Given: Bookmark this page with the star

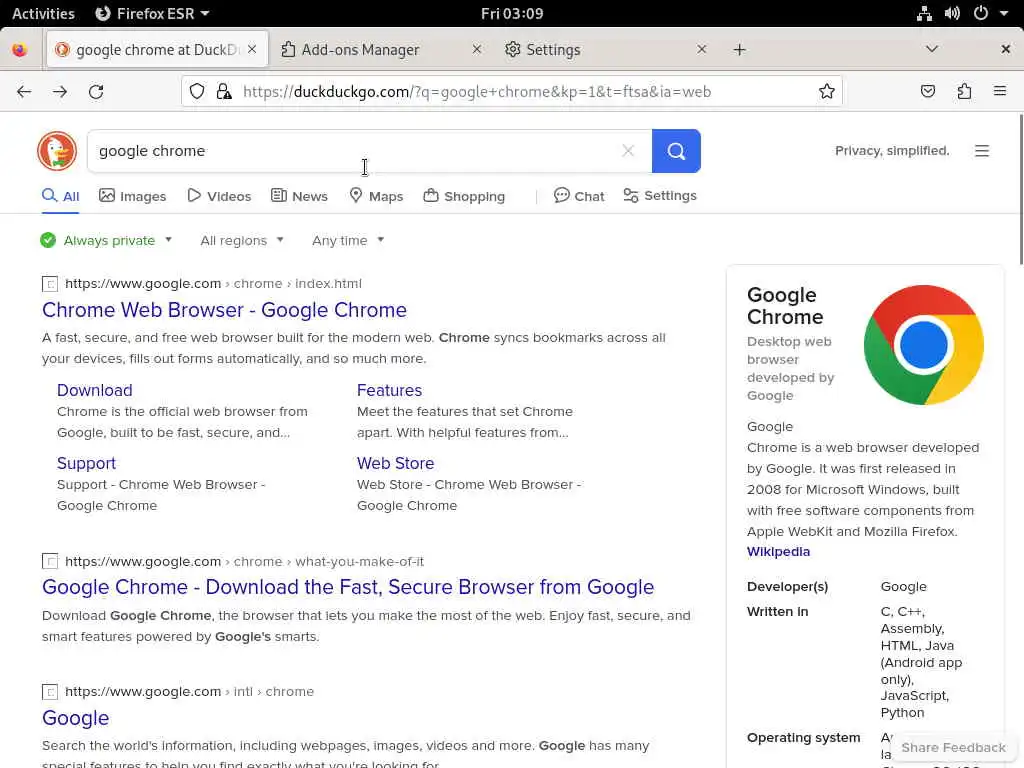Looking at the screenshot, I should [x=827, y=91].
